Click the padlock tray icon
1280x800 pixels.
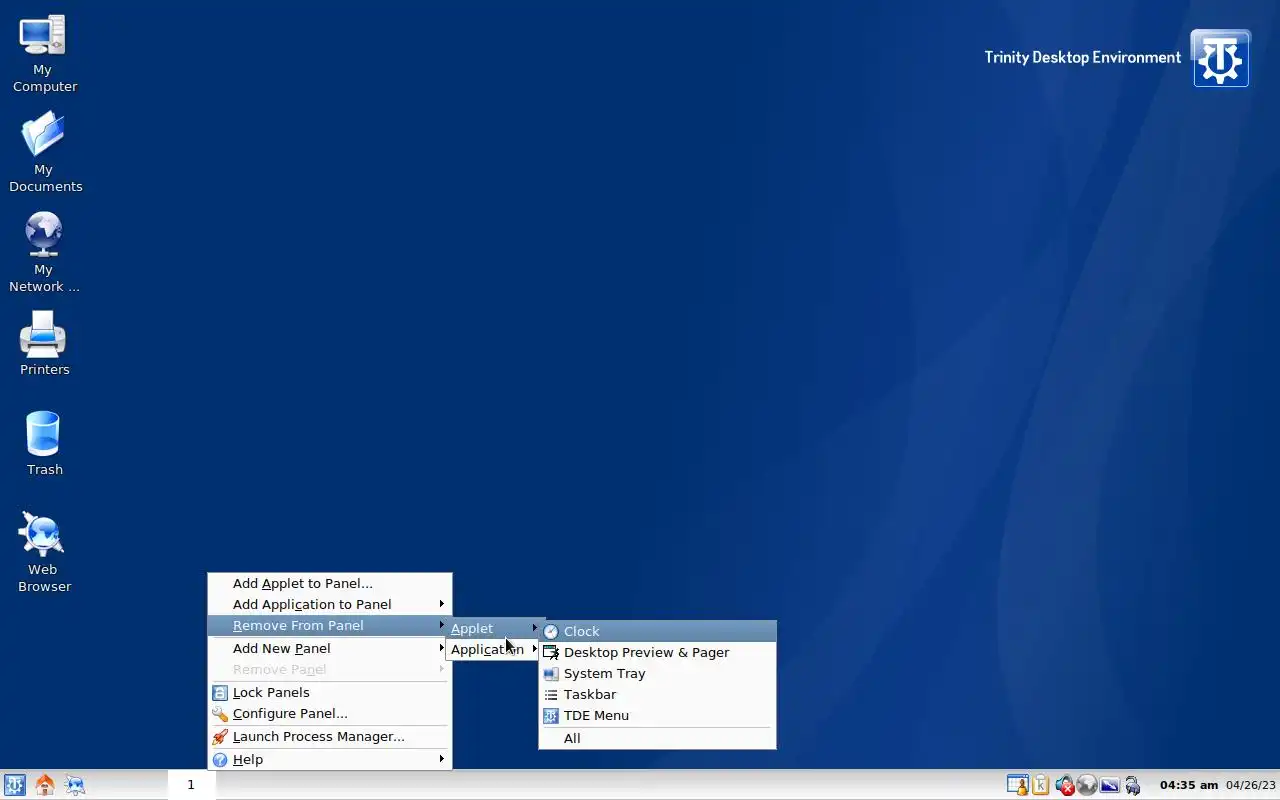pos(1132,785)
